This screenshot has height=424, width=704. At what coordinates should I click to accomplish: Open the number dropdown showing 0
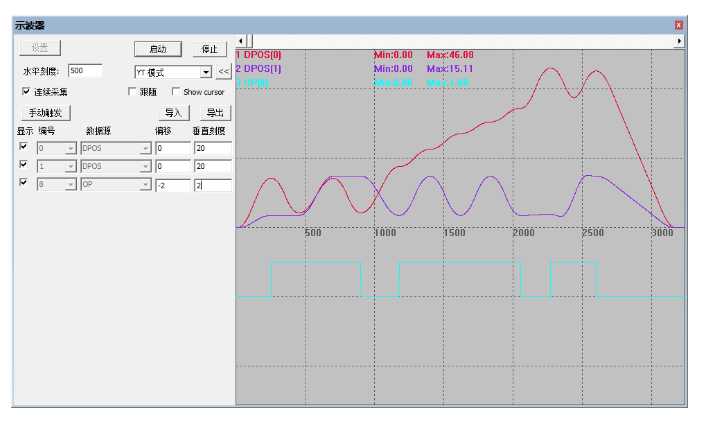point(70,148)
